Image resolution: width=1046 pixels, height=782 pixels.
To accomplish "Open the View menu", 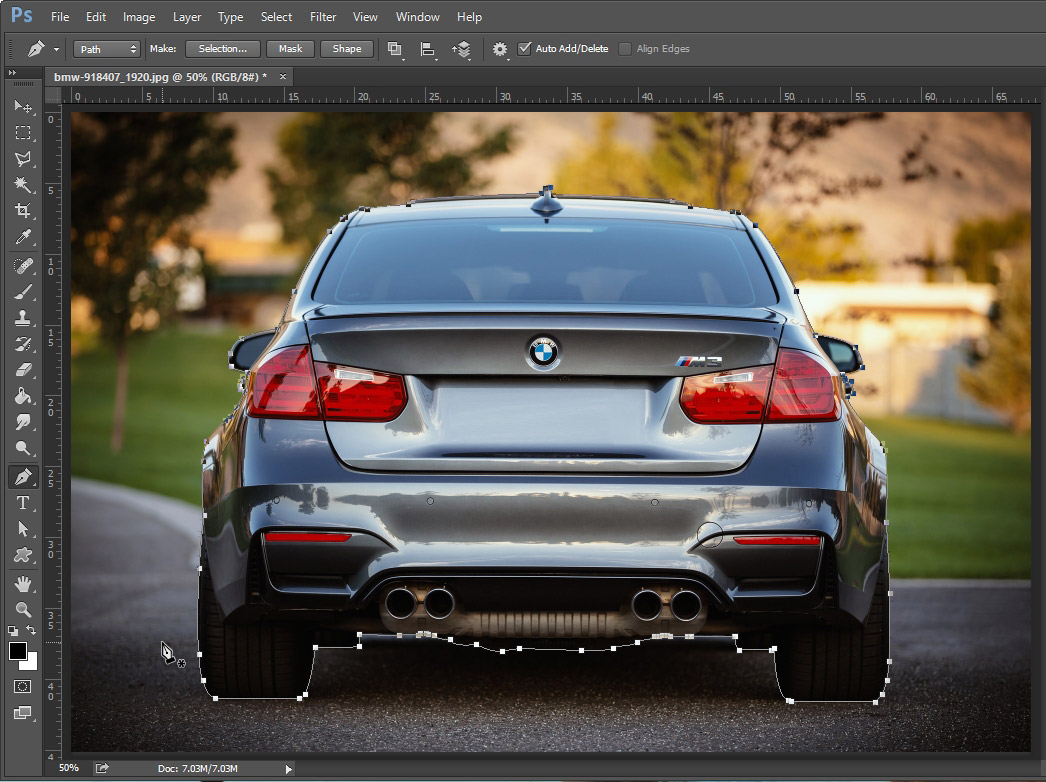I will 365,17.
